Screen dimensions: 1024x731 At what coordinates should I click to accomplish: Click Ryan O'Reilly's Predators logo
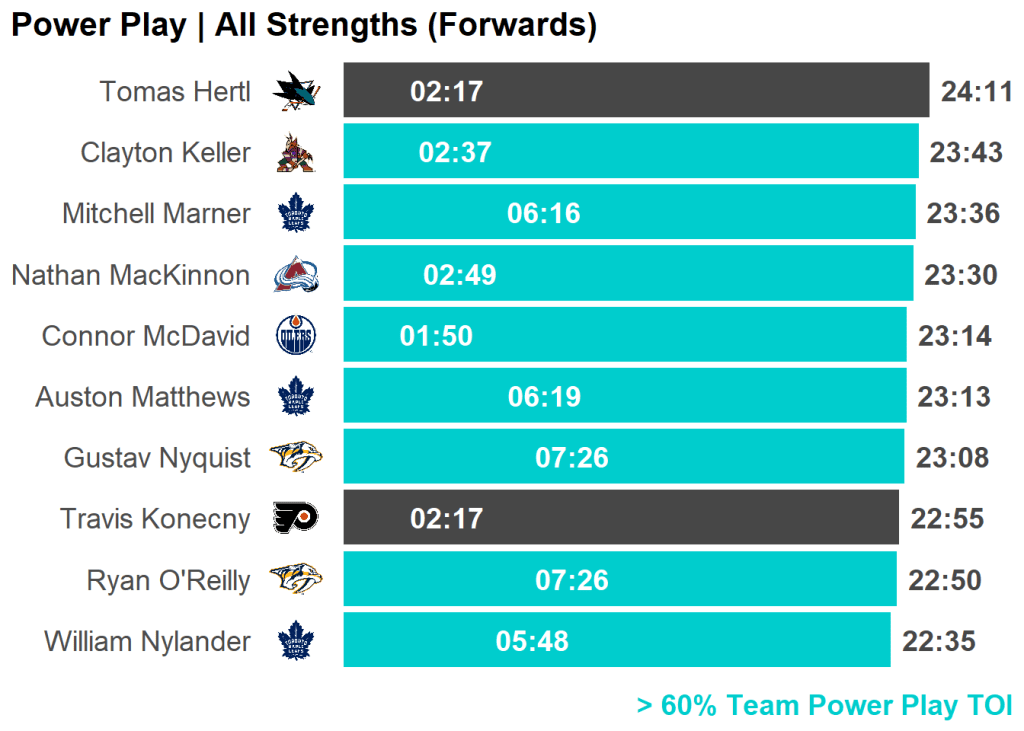coord(296,579)
